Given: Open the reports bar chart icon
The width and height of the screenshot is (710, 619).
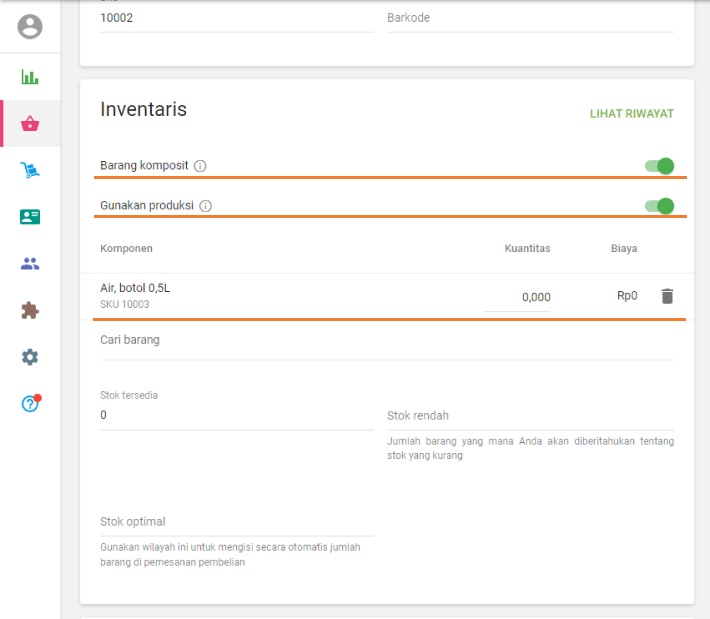Looking at the screenshot, I should coord(30,77).
